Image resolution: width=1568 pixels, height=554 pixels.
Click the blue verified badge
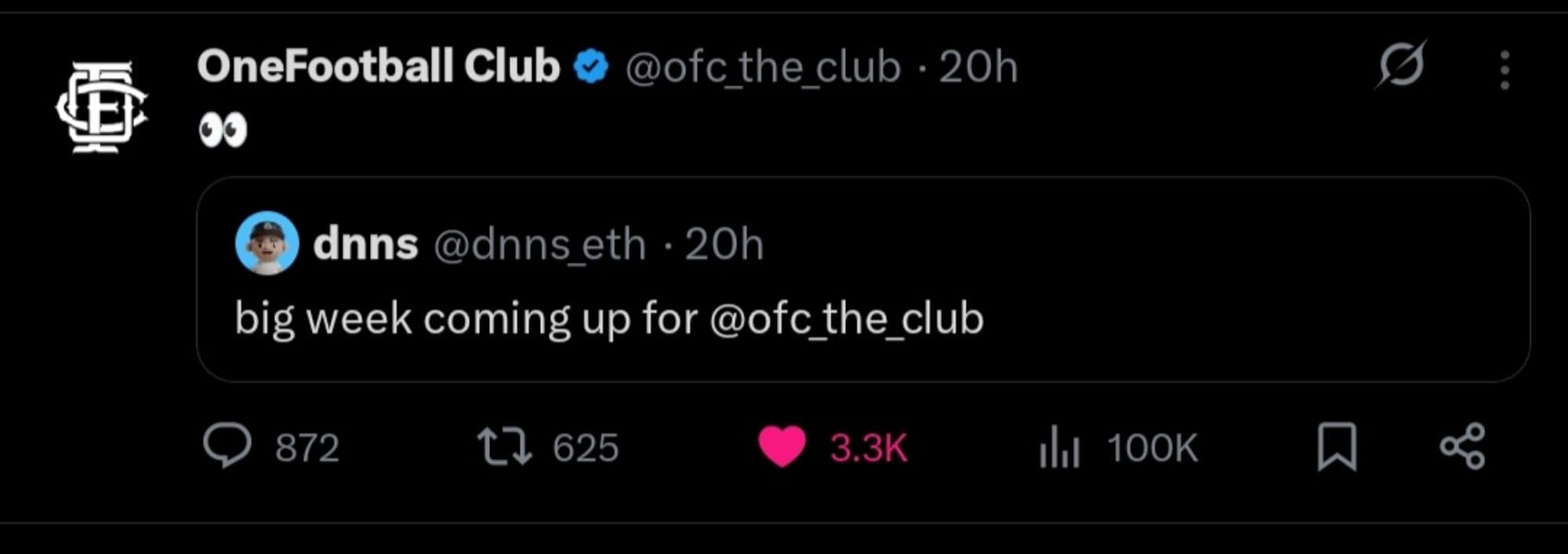point(591,67)
